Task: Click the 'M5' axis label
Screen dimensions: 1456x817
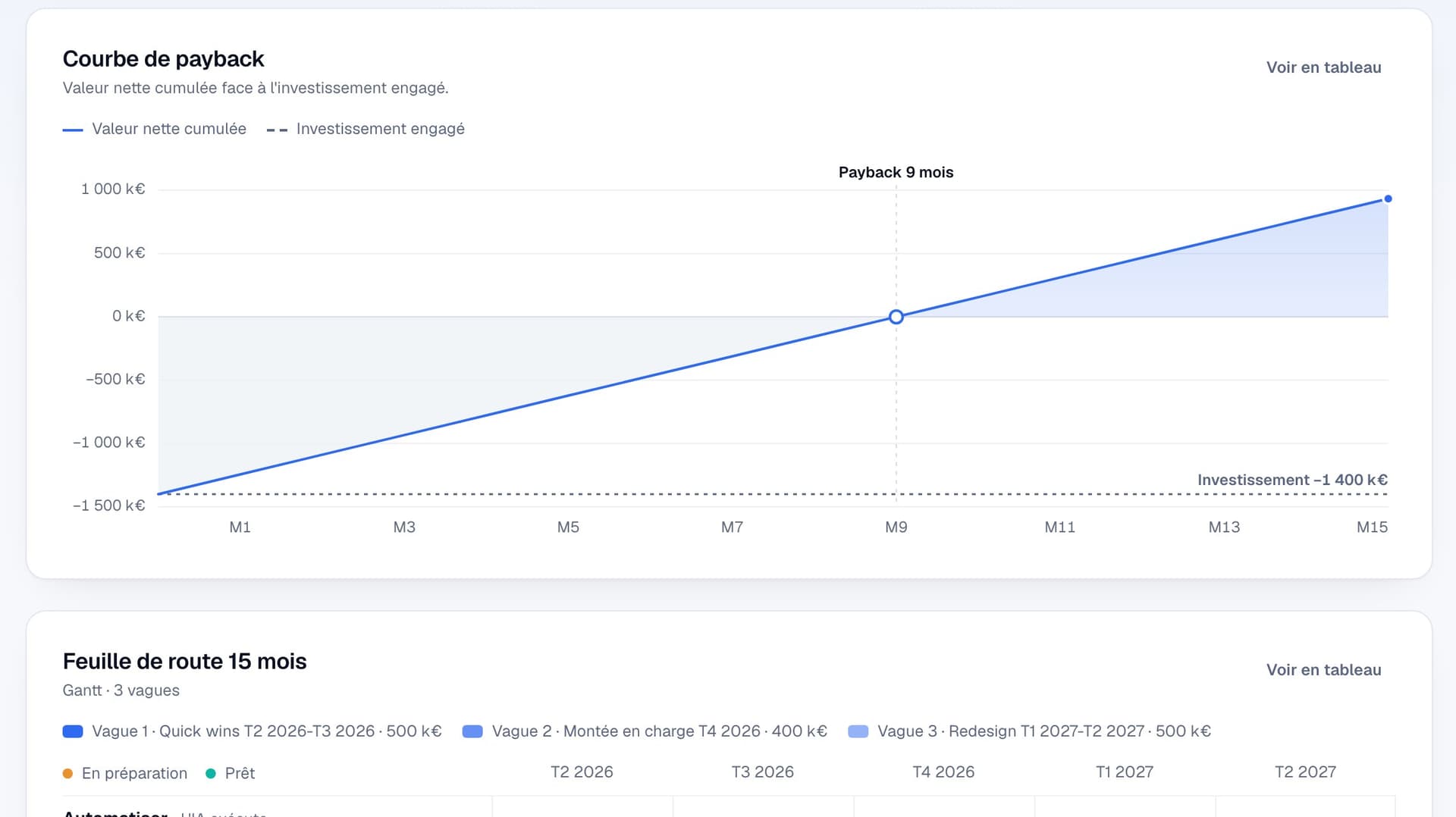Action: click(568, 527)
